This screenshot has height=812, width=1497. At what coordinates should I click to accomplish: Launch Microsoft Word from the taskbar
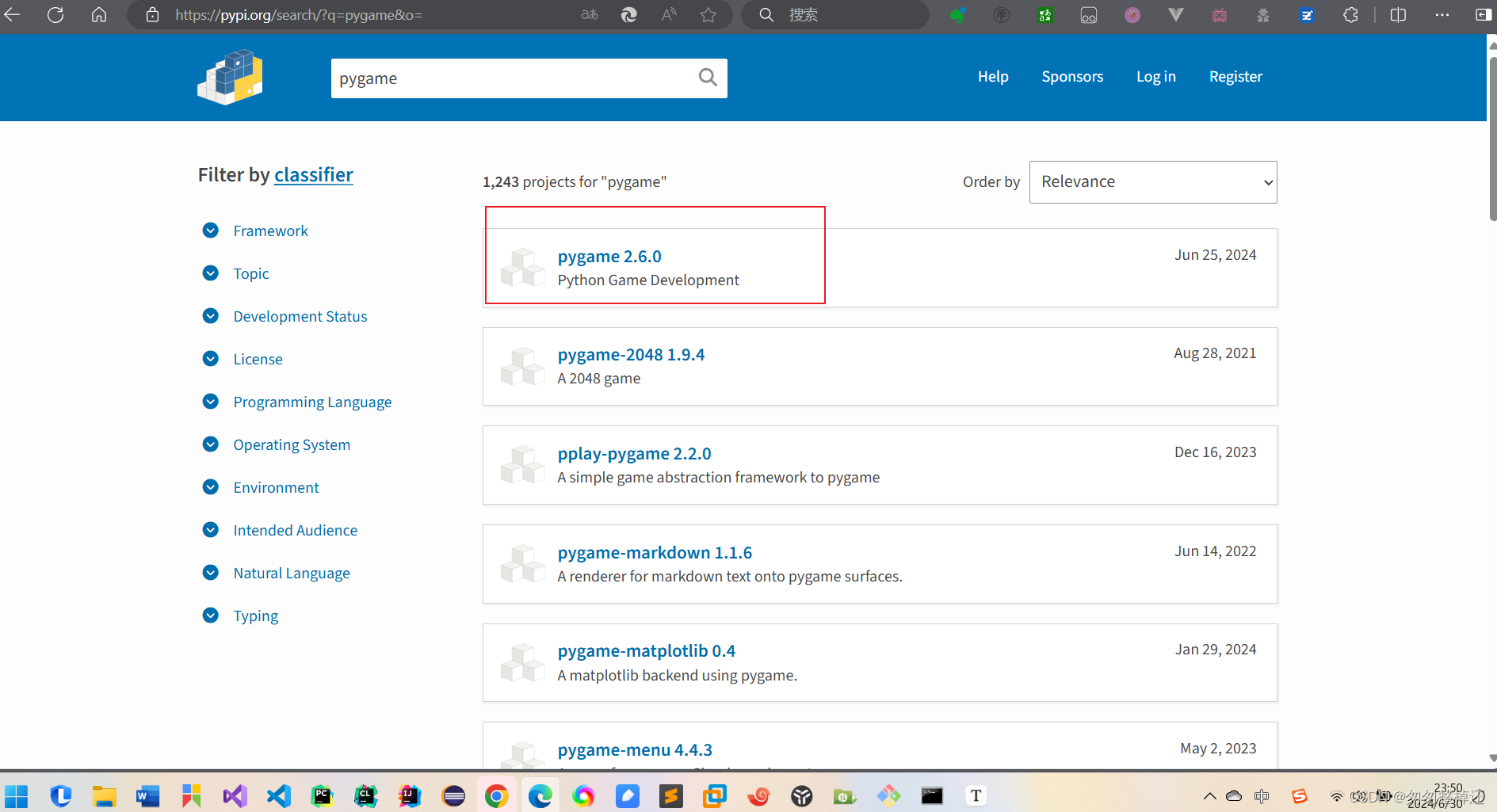pyautogui.click(x=147, y=795)
